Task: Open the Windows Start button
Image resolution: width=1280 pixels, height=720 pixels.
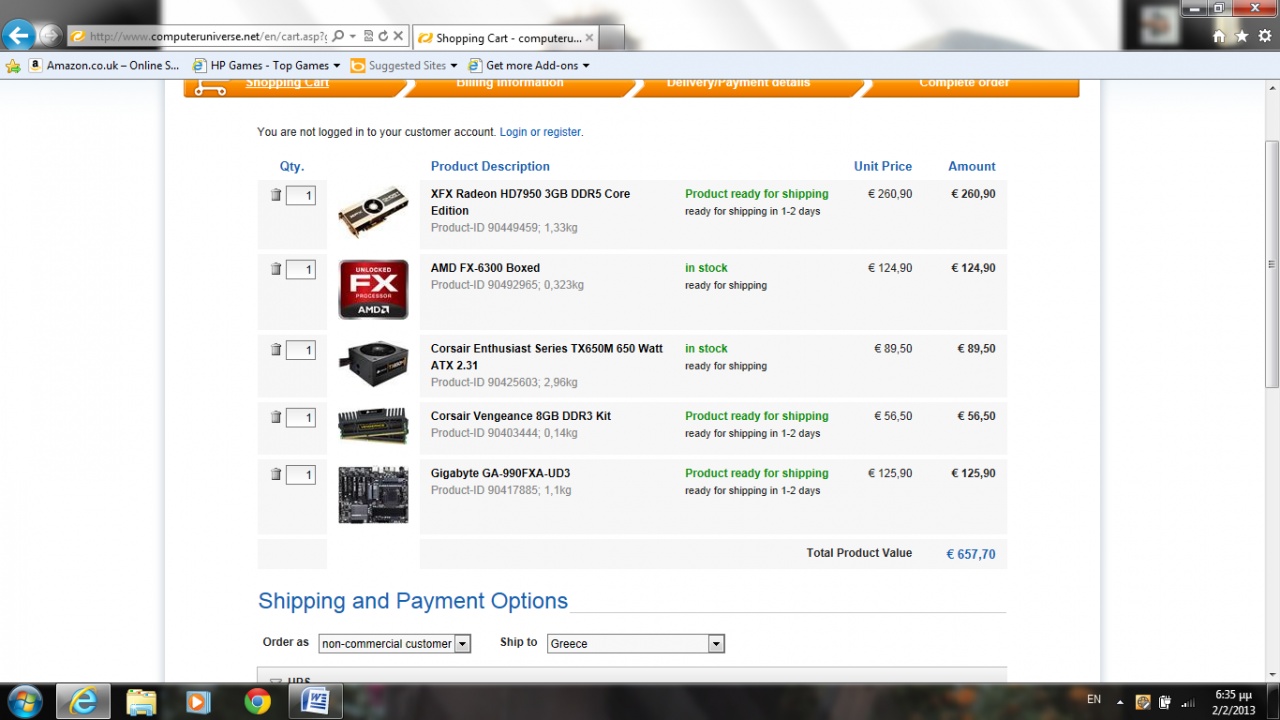Action: (23, 701)
